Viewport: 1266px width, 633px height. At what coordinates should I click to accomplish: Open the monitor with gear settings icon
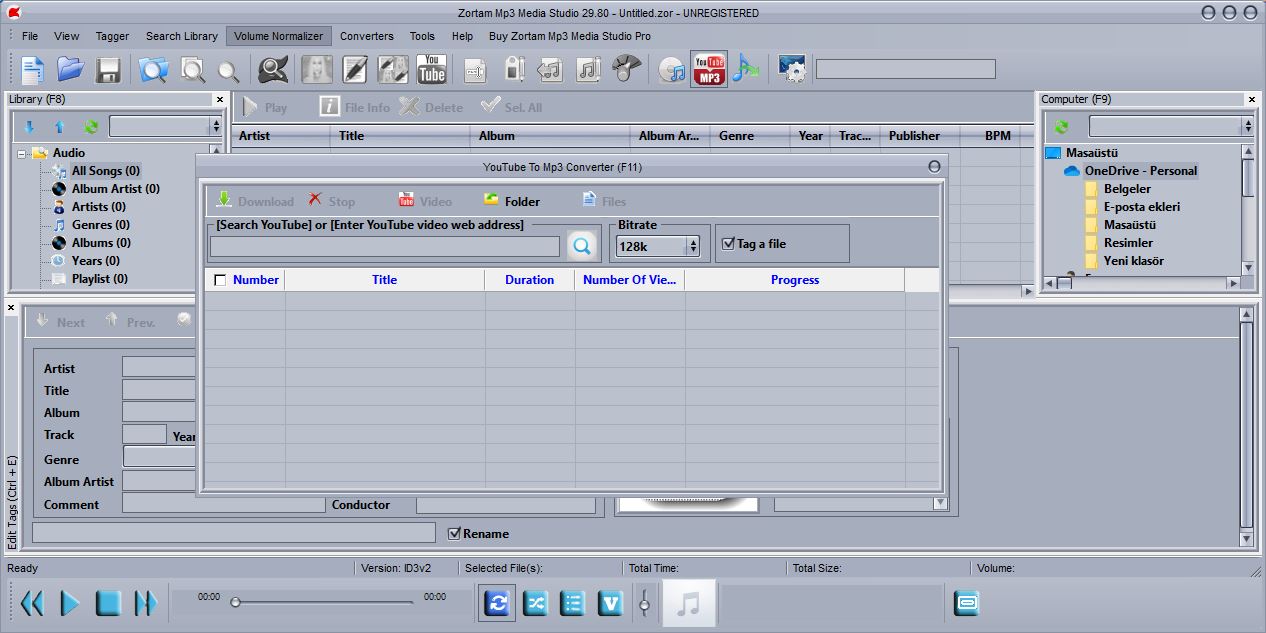click(792, 69)
